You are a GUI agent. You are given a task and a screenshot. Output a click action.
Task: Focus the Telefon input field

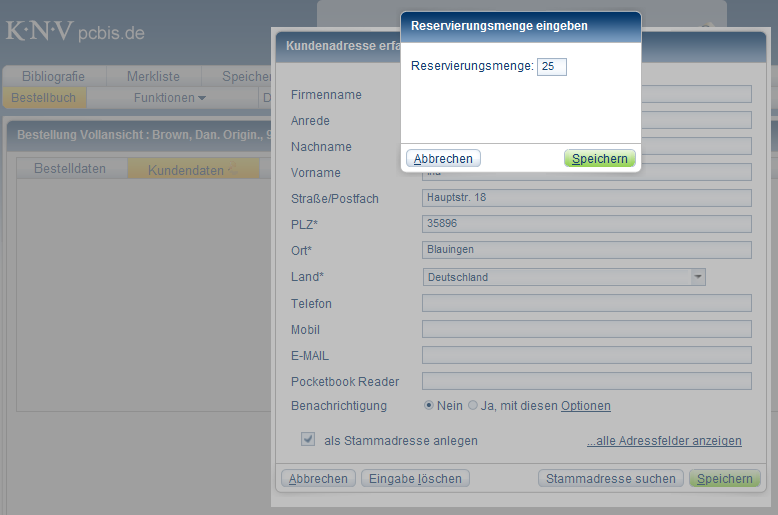tap(586, 303)
